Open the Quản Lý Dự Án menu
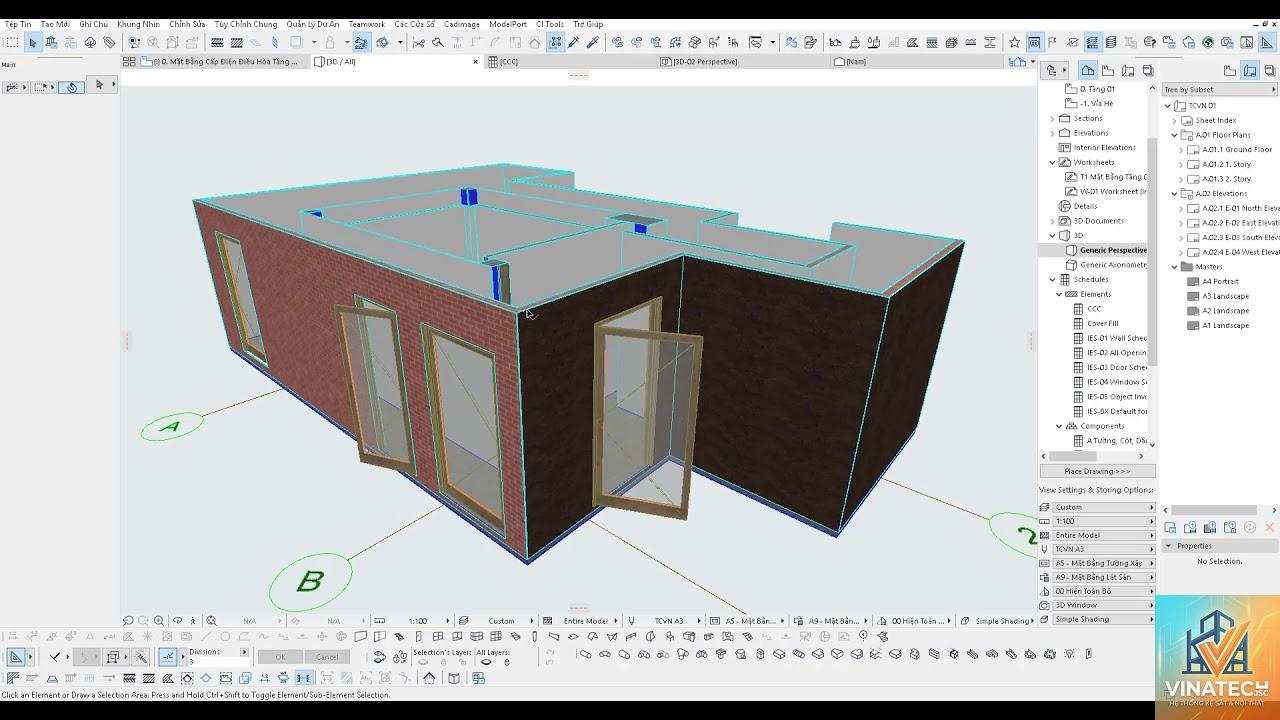Viewport: 1280px width, 720px height. 313,24
